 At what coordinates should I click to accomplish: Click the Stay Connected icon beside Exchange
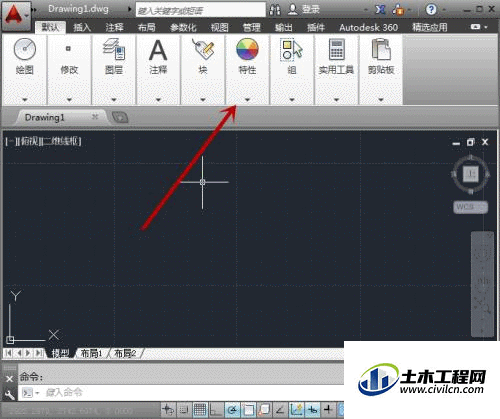click(x=398, y=10)
